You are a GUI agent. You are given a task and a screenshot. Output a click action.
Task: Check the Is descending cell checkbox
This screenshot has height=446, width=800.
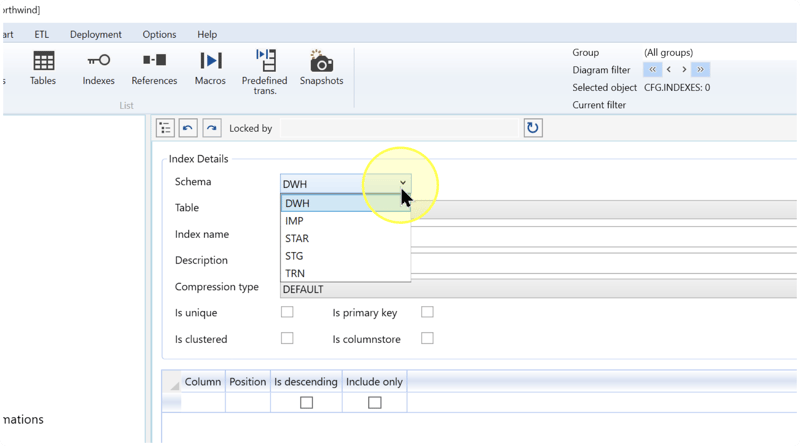click(306, 403)
